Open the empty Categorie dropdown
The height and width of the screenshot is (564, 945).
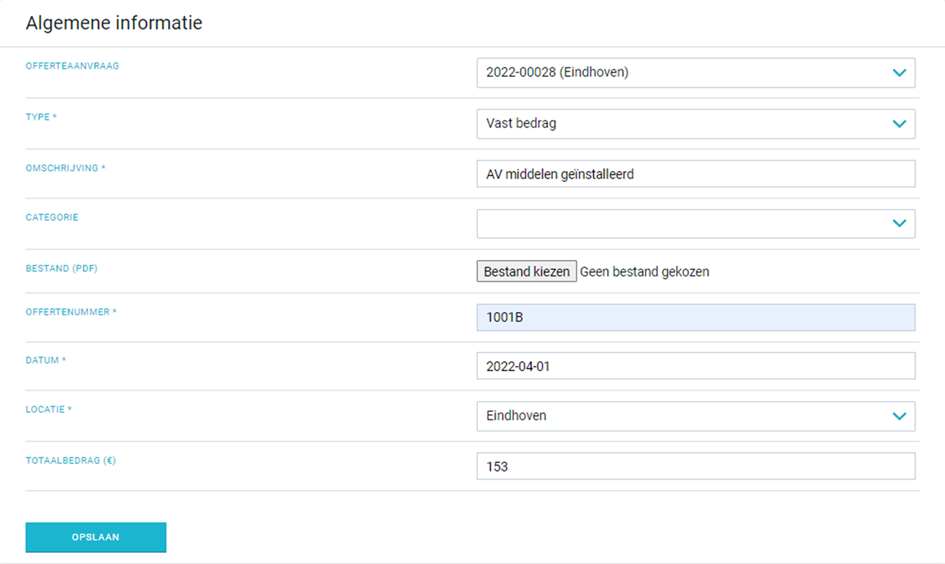695,224
